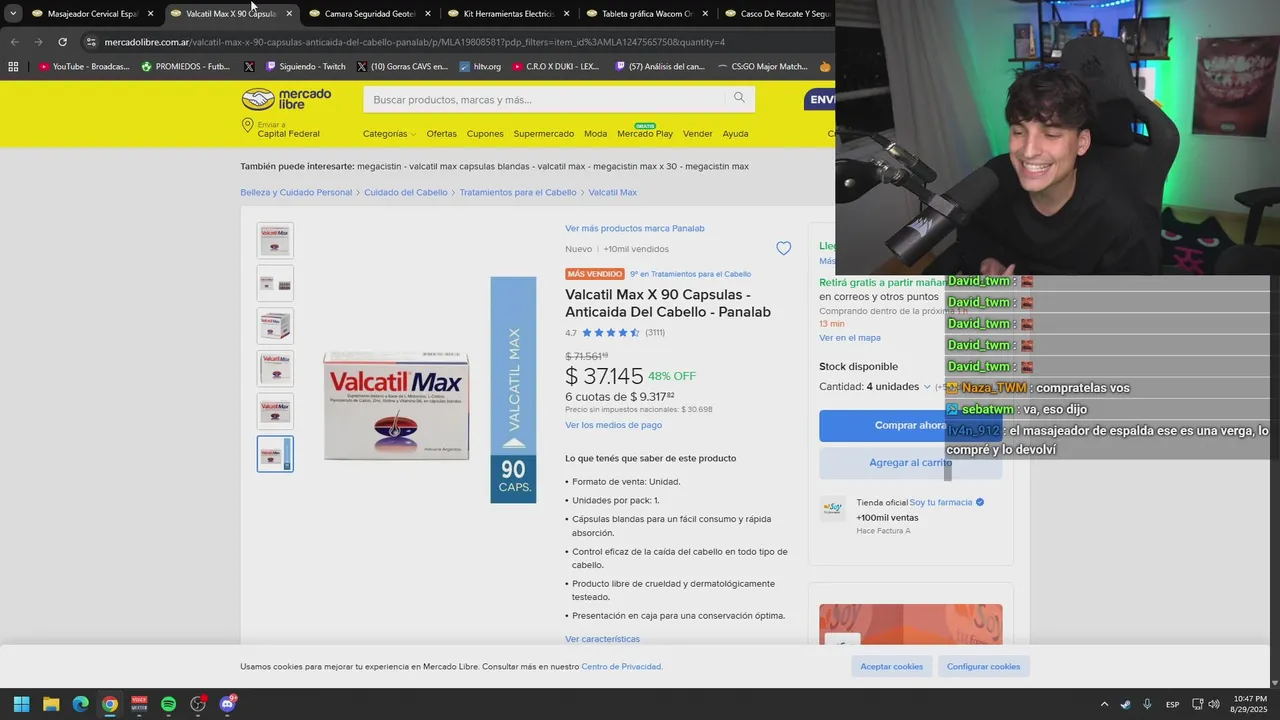Open the Soy tu farmacia store link
Viewport: 1280px width, 720px height.
tap(940, 502)
